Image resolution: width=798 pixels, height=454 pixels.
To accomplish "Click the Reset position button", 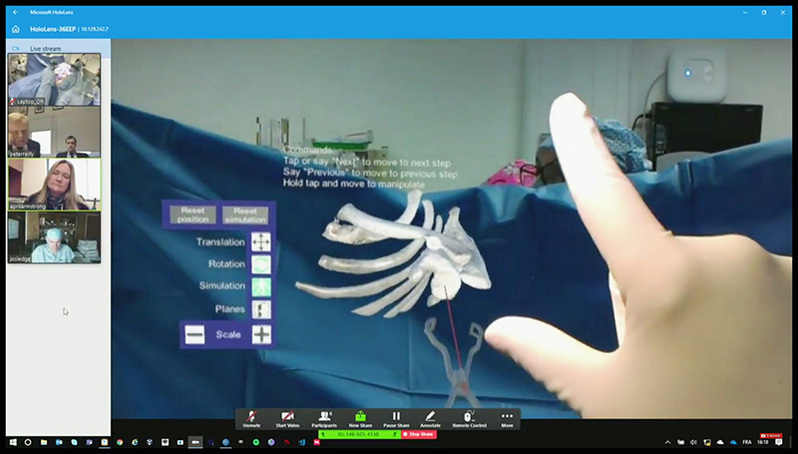I will tap(193, 215).
